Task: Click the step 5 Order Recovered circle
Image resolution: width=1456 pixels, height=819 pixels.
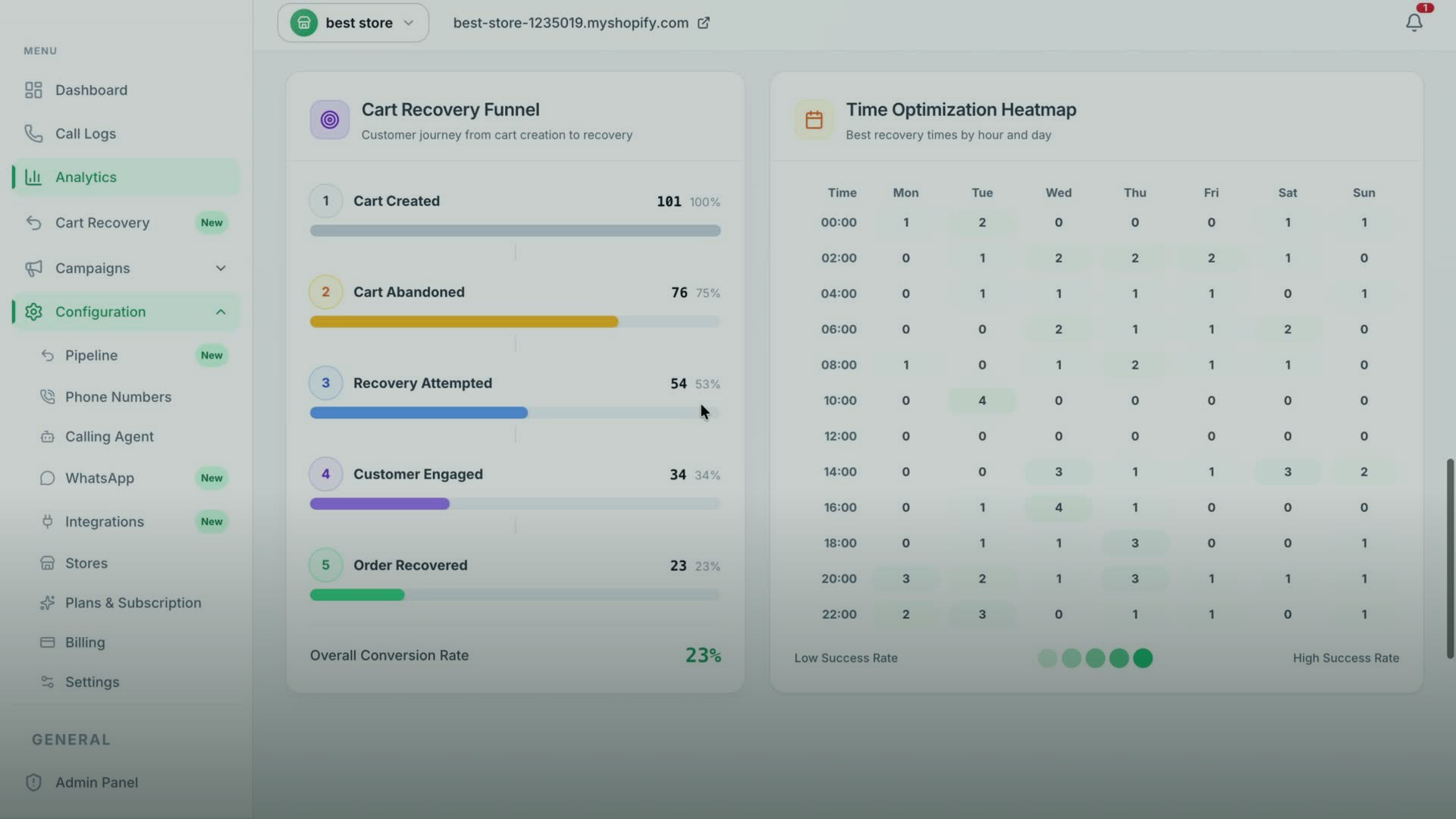Action: (x=325, y=565)
